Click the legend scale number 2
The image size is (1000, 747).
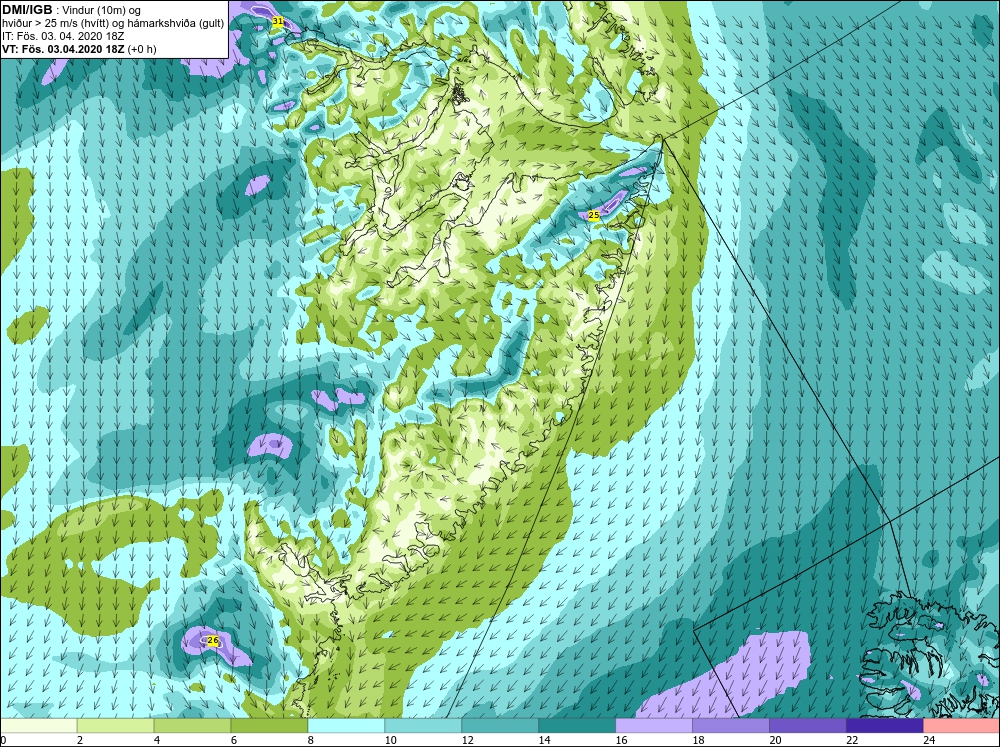pos(80,740)
